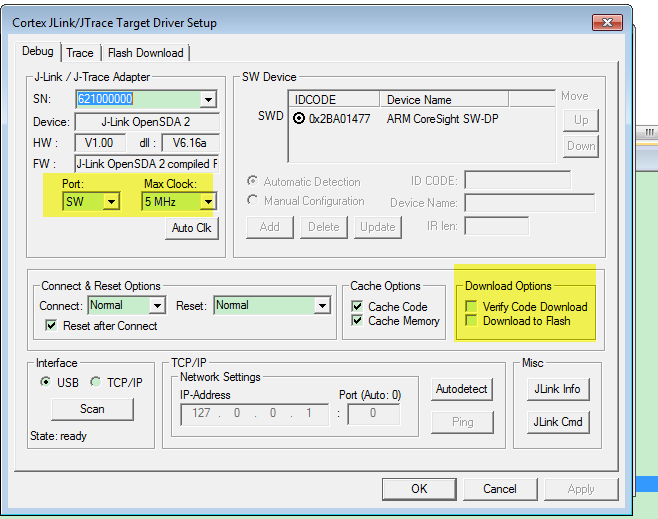
Task: Click the IR len input field
Action: 496,227
